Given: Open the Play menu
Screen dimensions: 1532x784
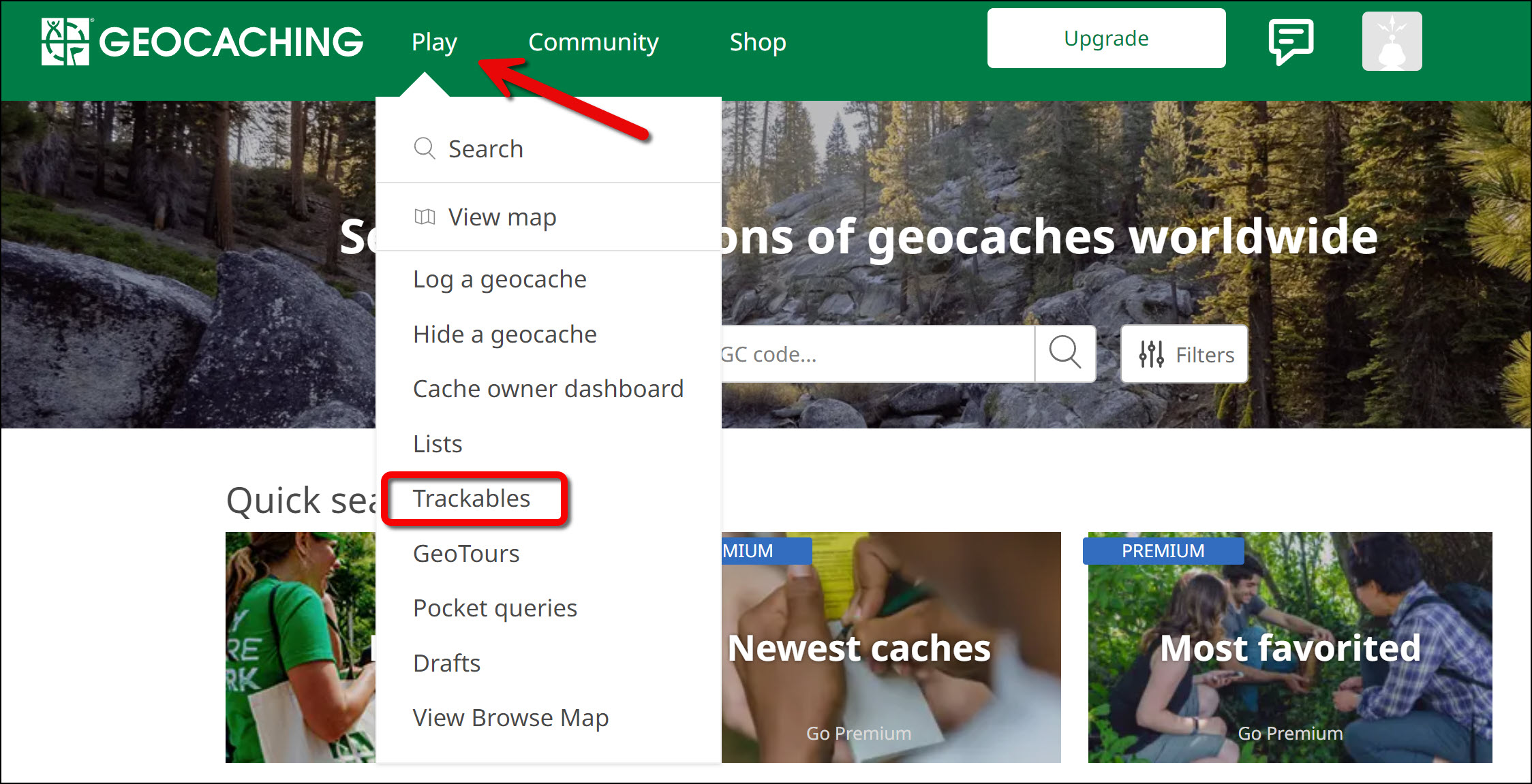Looking at the screenshot, I should click(434, 42).
